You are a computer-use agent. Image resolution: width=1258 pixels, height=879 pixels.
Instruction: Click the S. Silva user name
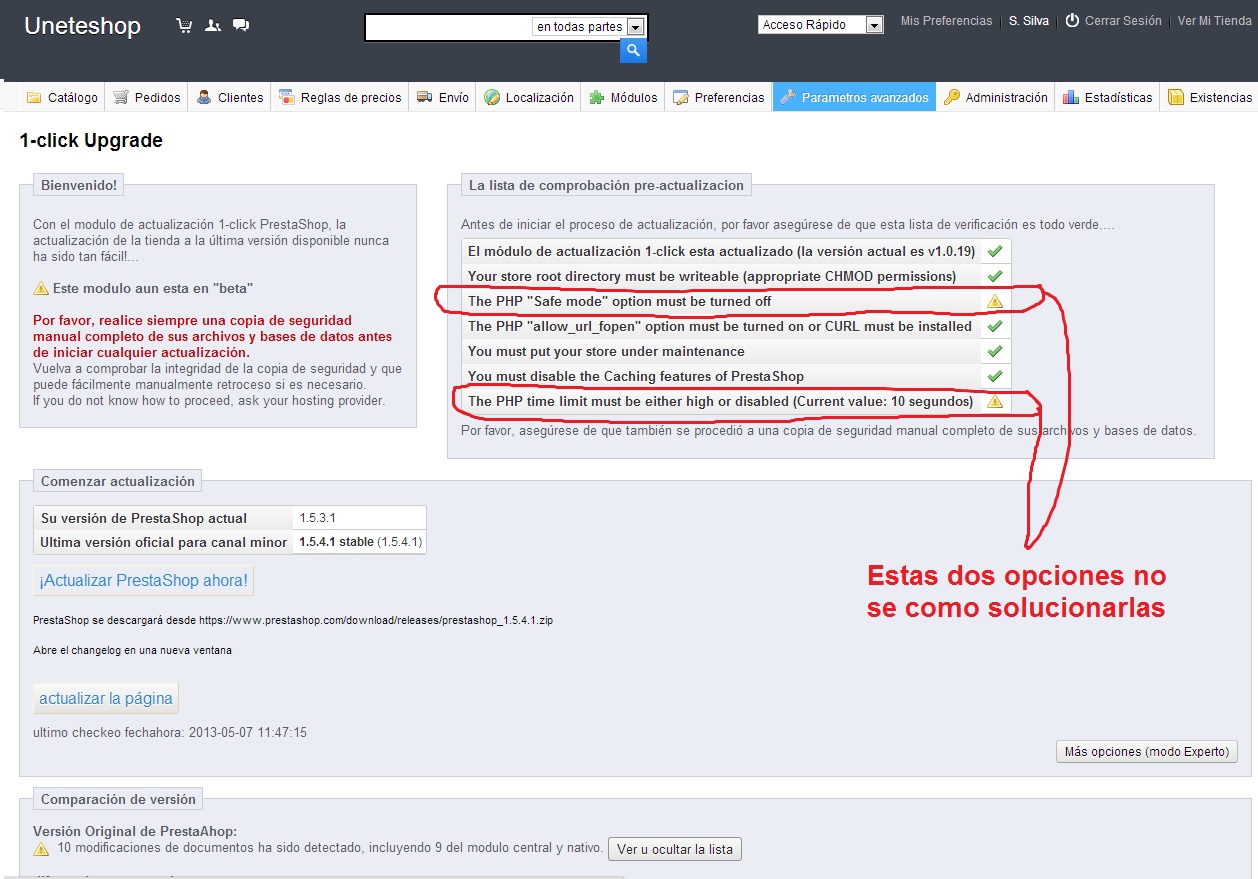point(1029,21)
